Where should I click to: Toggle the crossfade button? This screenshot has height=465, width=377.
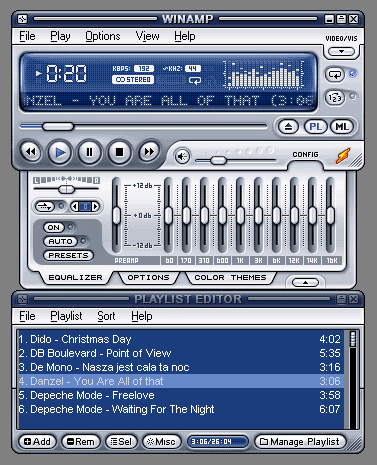tap(45, 206)
